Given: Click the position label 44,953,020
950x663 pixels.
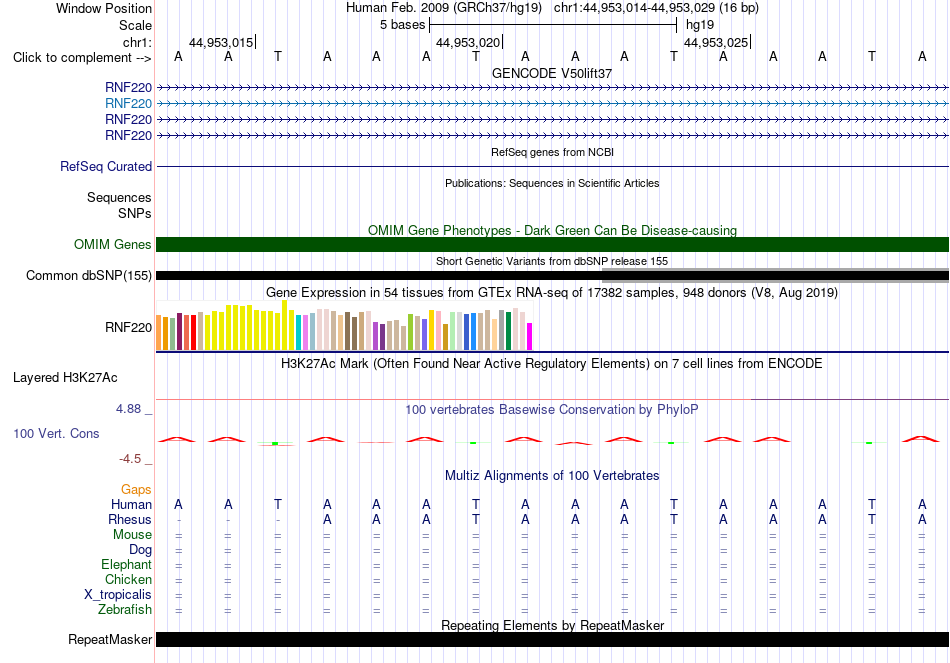Looking at the screenshot, I should (x=468, y=42).
